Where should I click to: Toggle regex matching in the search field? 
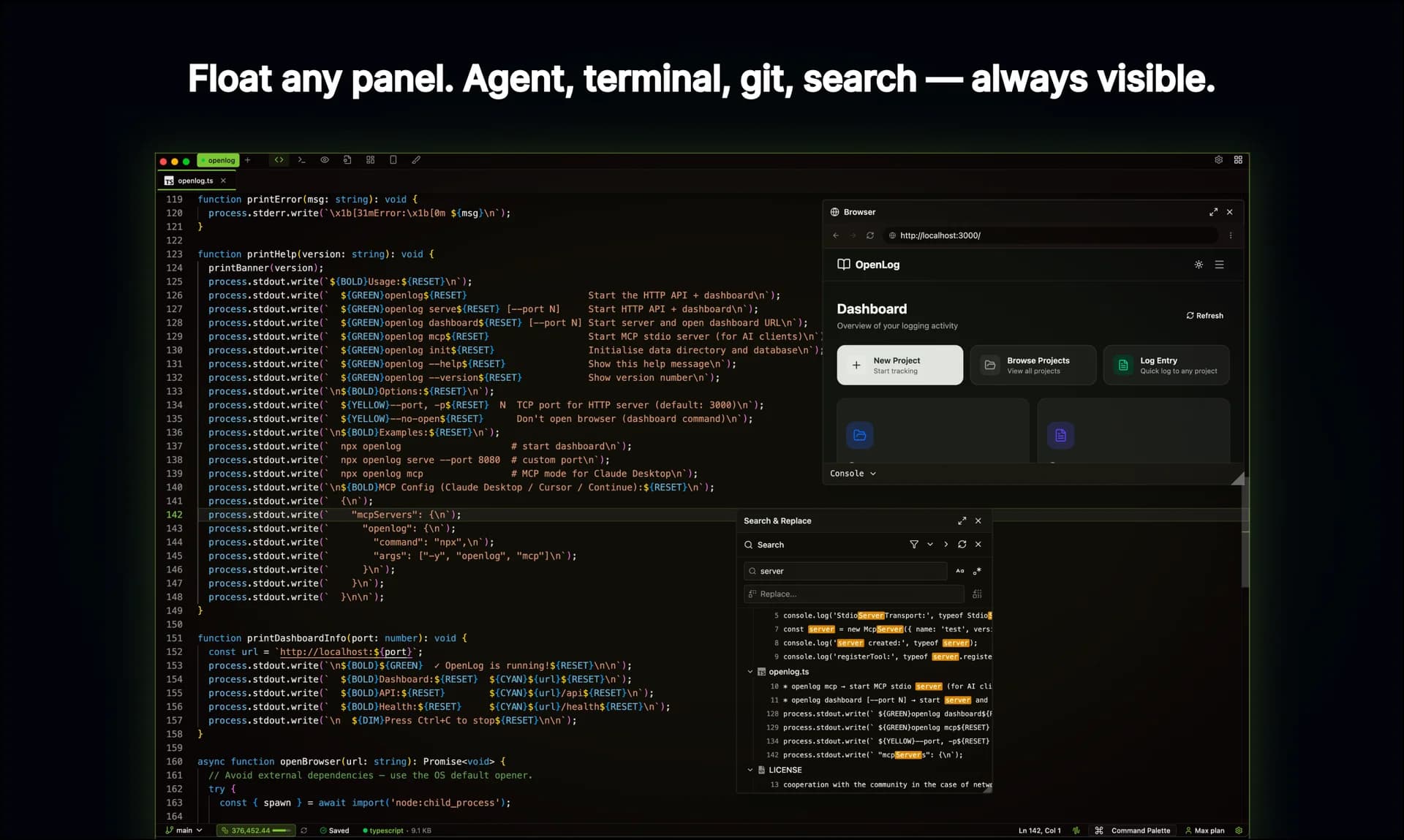[978, 572]
